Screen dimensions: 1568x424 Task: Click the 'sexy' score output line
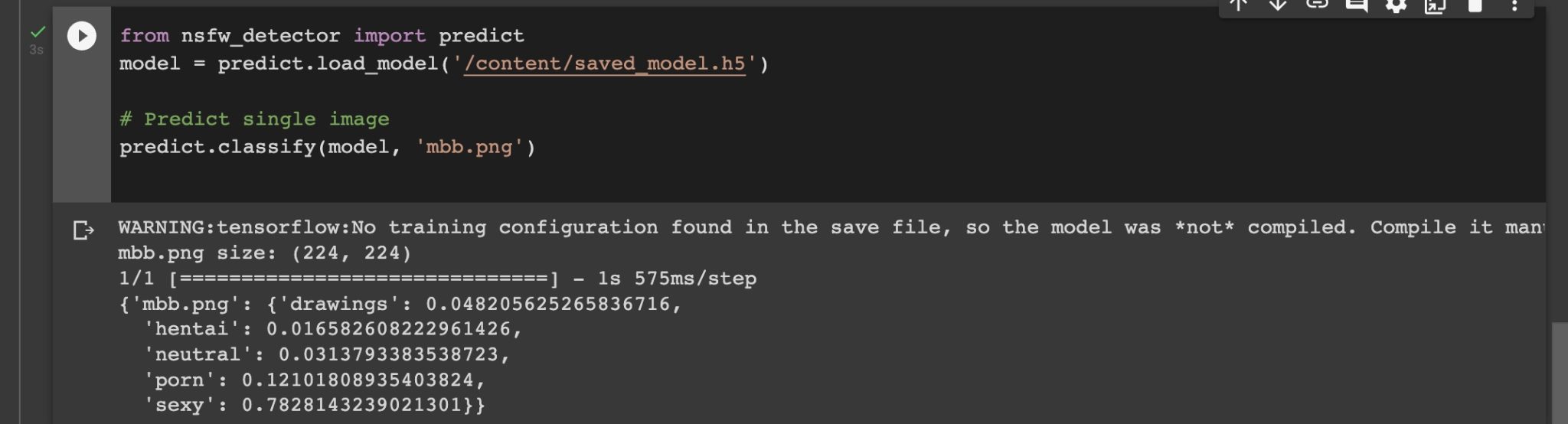pyautogui.click(x=314, y=405)
